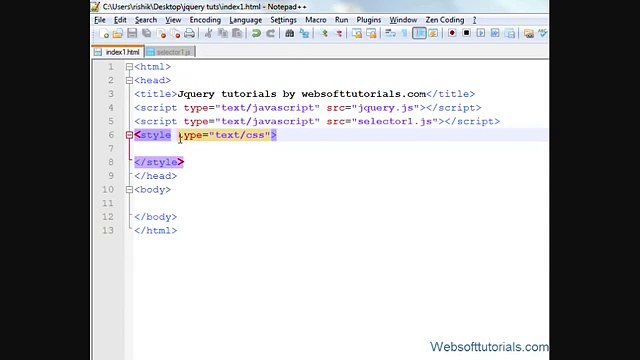Click the Synchronize Horizontal Scrolling icon

(371, 33)
